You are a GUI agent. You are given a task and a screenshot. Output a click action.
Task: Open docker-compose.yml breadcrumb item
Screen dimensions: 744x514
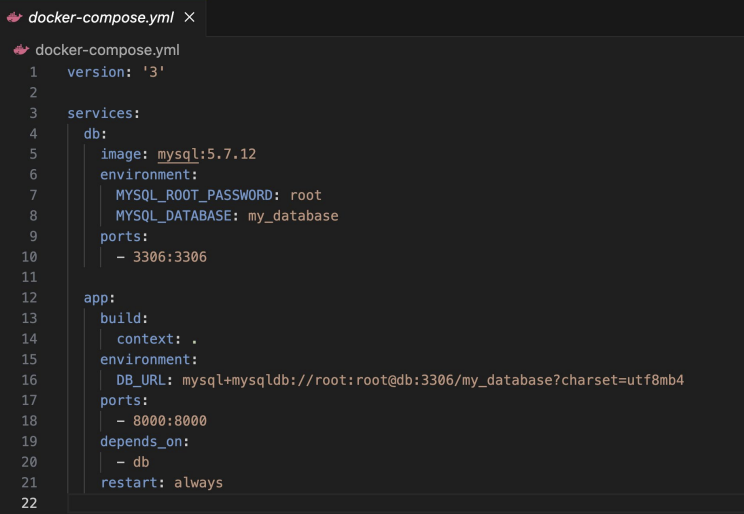point(107,50)
